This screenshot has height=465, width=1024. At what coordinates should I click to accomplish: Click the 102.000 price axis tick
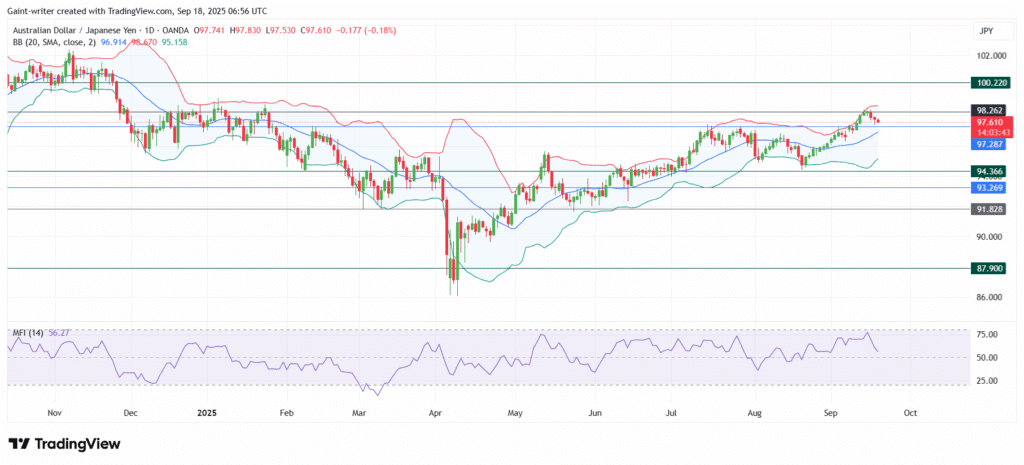click(x=992, y=56)
